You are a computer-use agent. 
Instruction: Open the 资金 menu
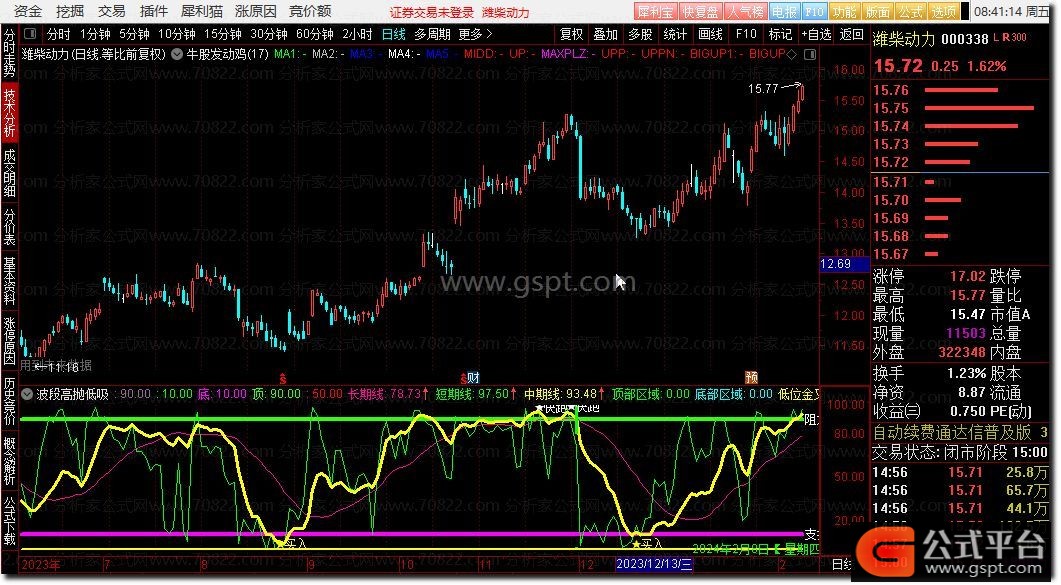tap(28, 11)
